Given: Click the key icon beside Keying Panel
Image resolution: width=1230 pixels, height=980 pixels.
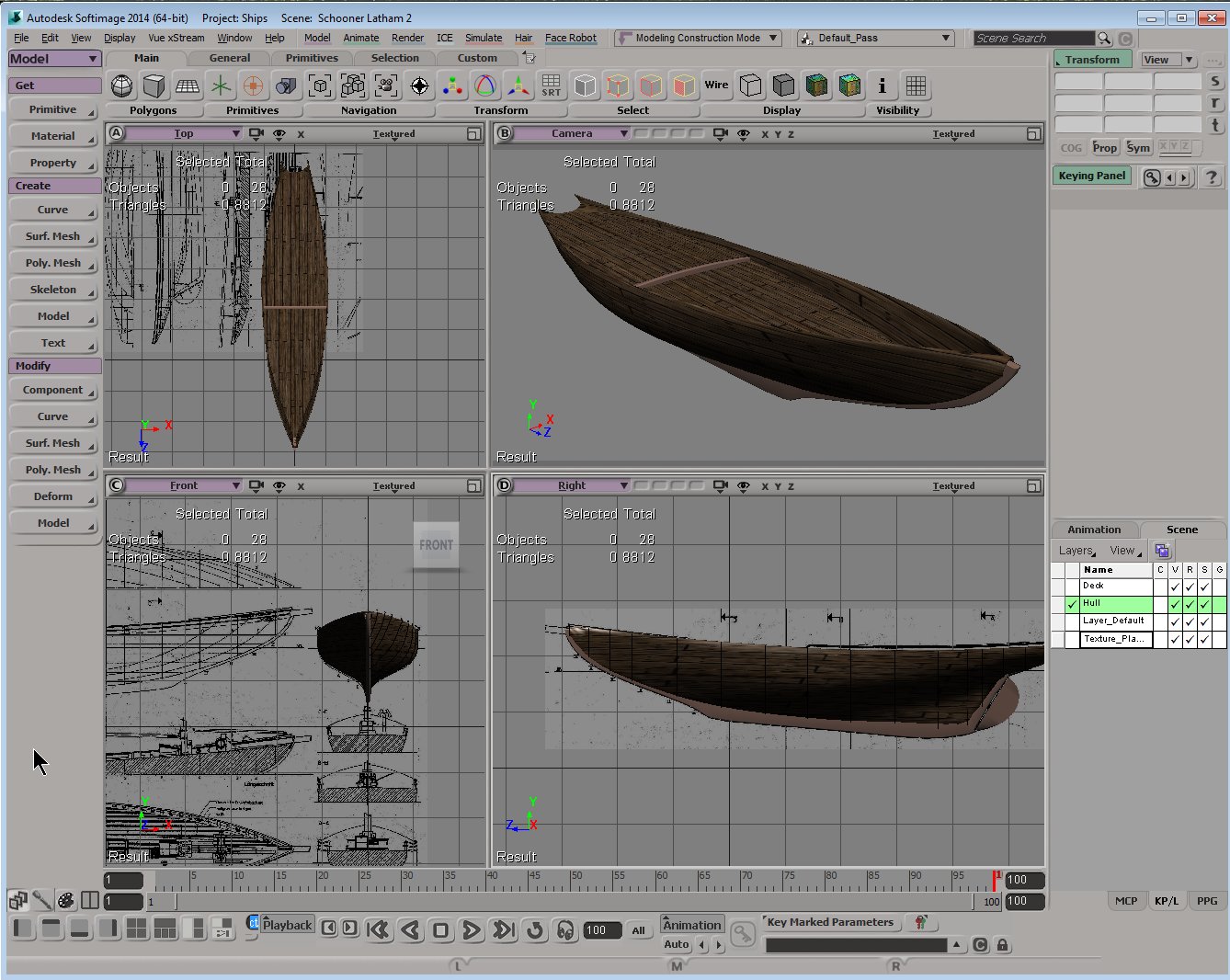Looking at the screenshot, I should [1151, 177].
